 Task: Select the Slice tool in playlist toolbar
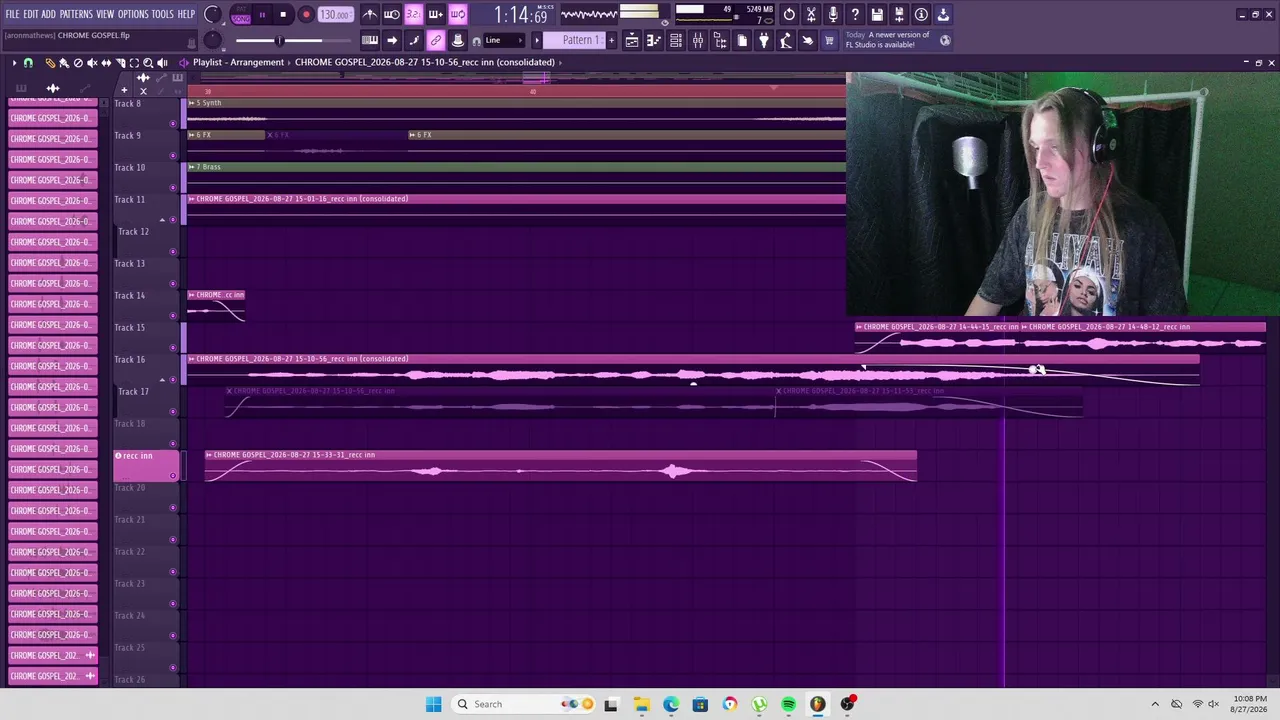(120, 63)
